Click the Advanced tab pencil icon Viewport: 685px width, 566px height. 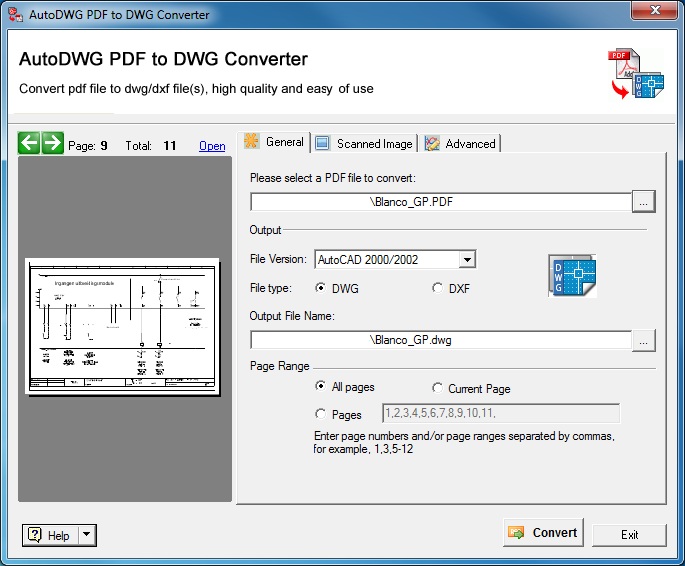coord(432,143)
